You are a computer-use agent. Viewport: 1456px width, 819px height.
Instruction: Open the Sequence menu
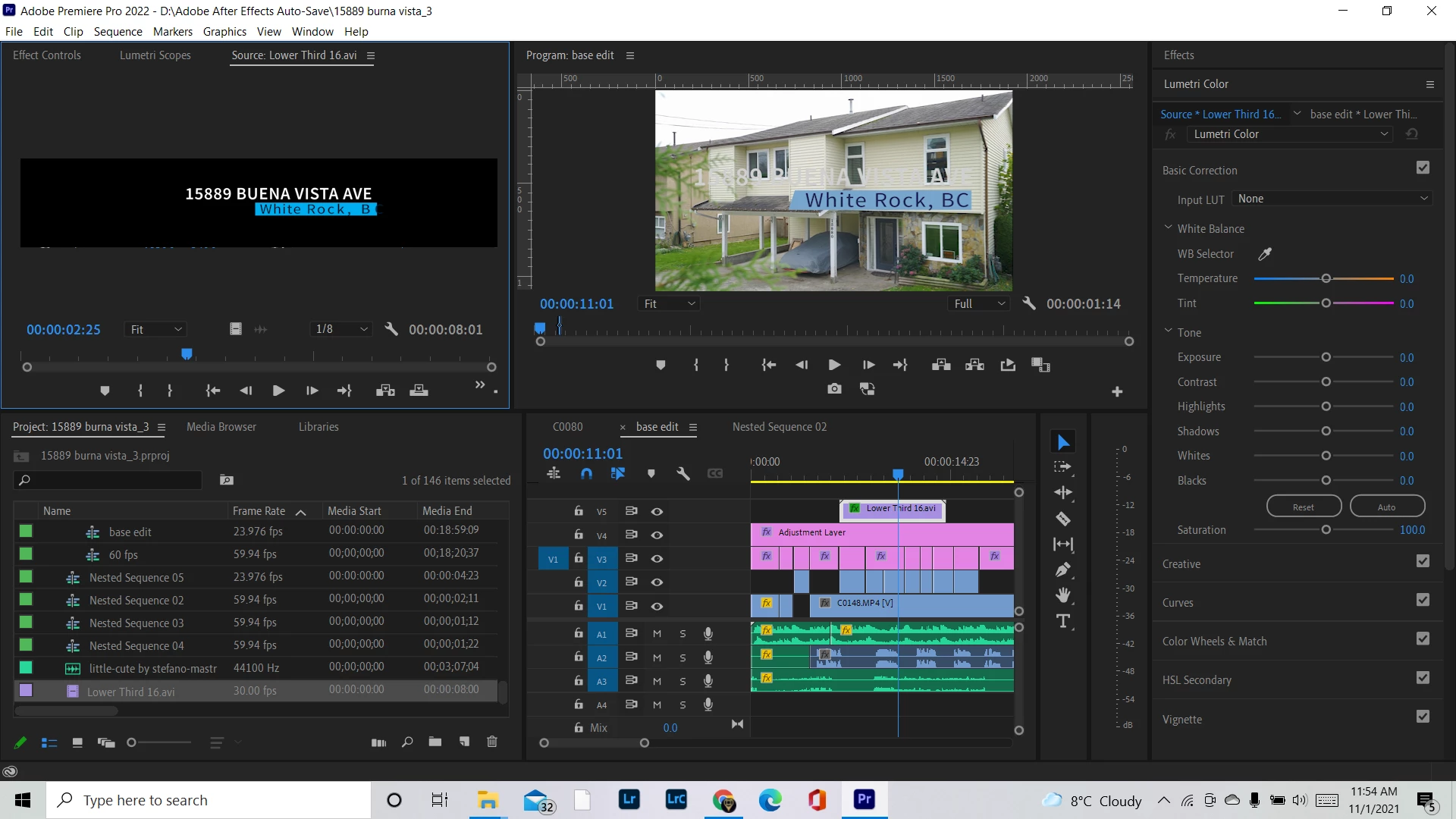(118, 31)
